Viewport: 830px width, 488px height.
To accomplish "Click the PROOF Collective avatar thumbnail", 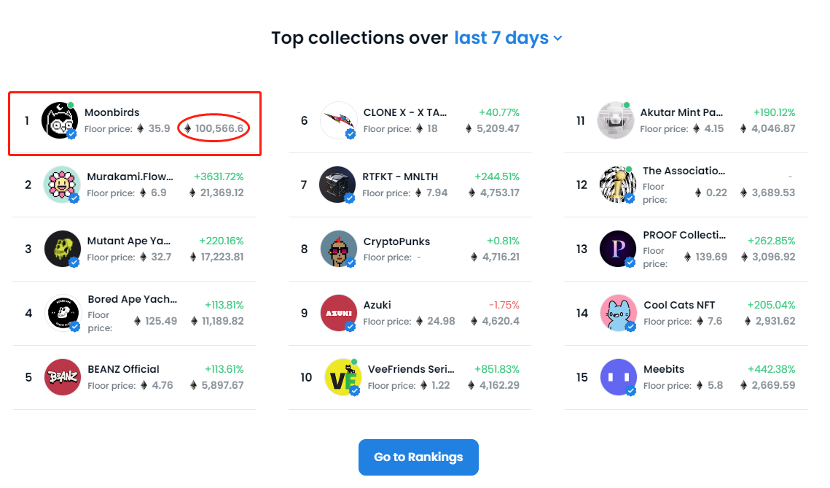I will click(617, 249).
